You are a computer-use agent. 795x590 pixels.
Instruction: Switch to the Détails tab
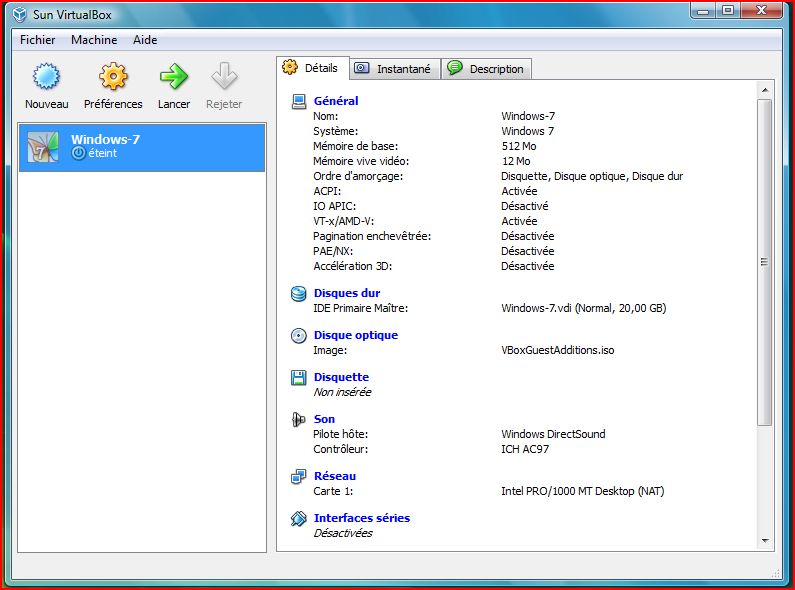[x=313, y=68]
